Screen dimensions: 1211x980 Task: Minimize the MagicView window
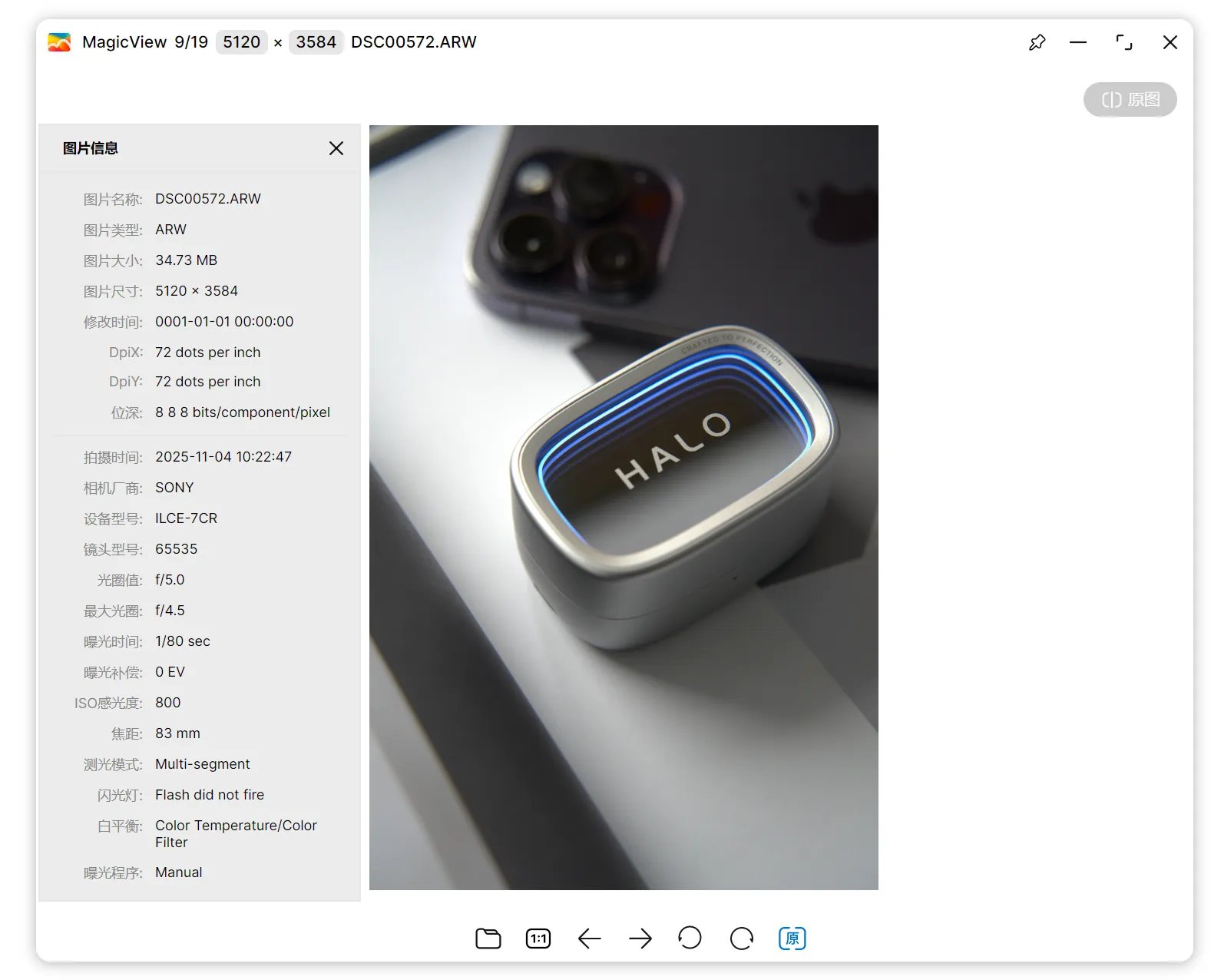[1078, 42]
